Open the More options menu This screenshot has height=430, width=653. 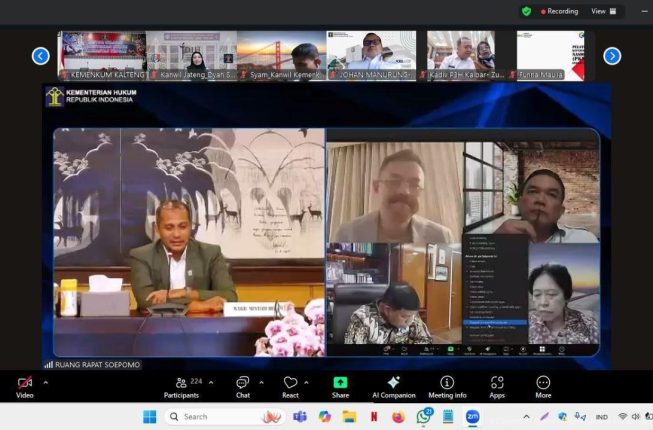(x=543, y=387)
